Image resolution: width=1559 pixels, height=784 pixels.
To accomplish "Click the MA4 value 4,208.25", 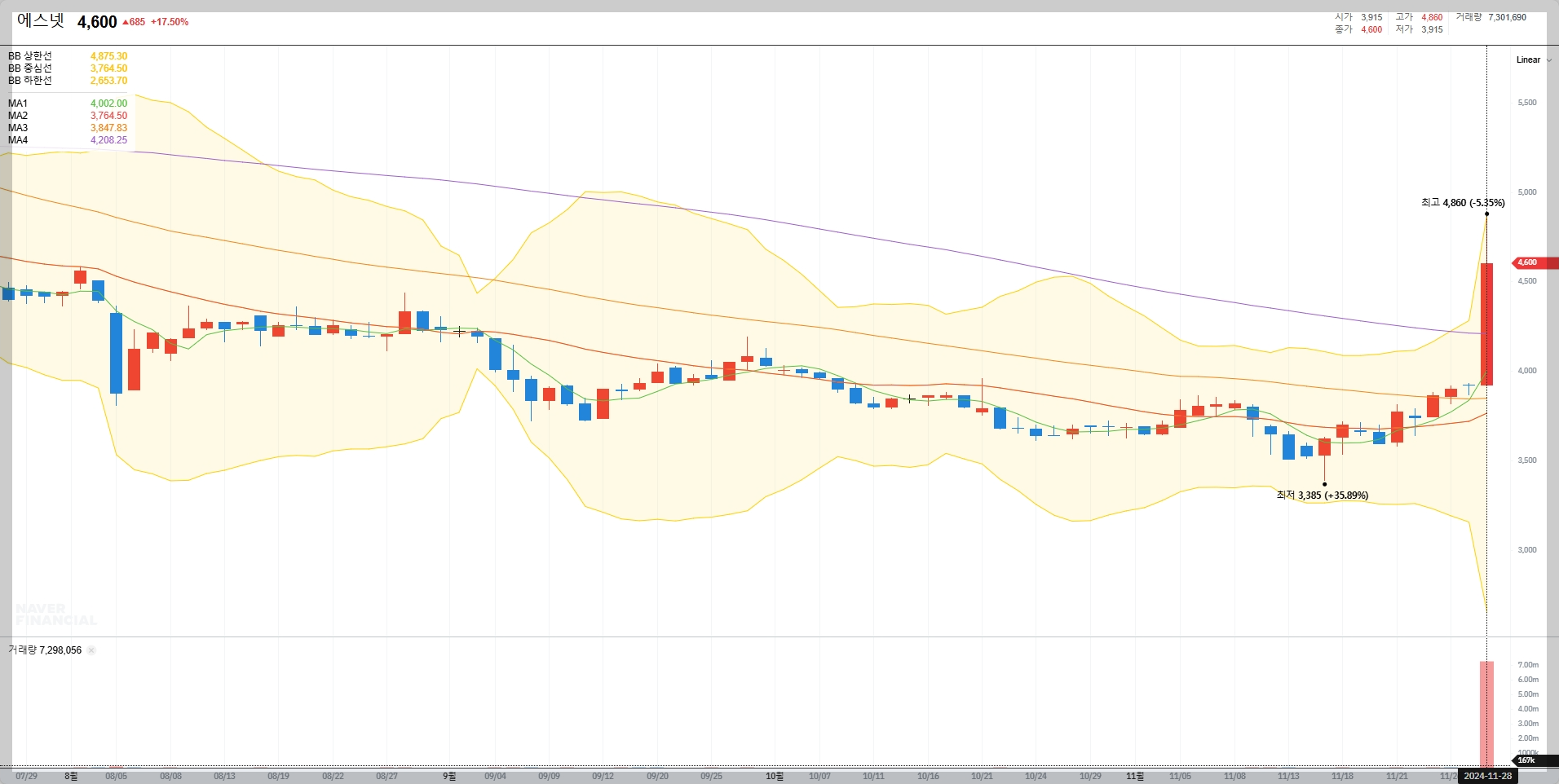I will 108,140.
